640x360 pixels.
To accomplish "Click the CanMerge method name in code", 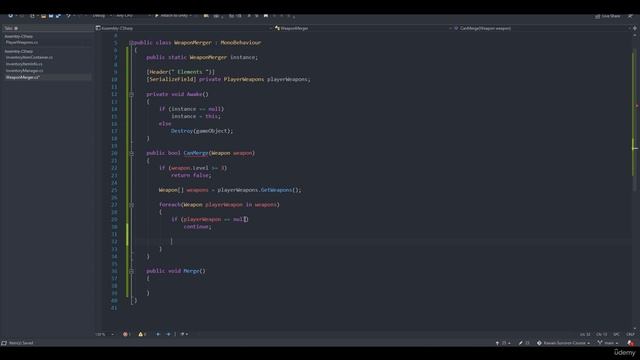I will pyautogui.click(x=196, y=153).
